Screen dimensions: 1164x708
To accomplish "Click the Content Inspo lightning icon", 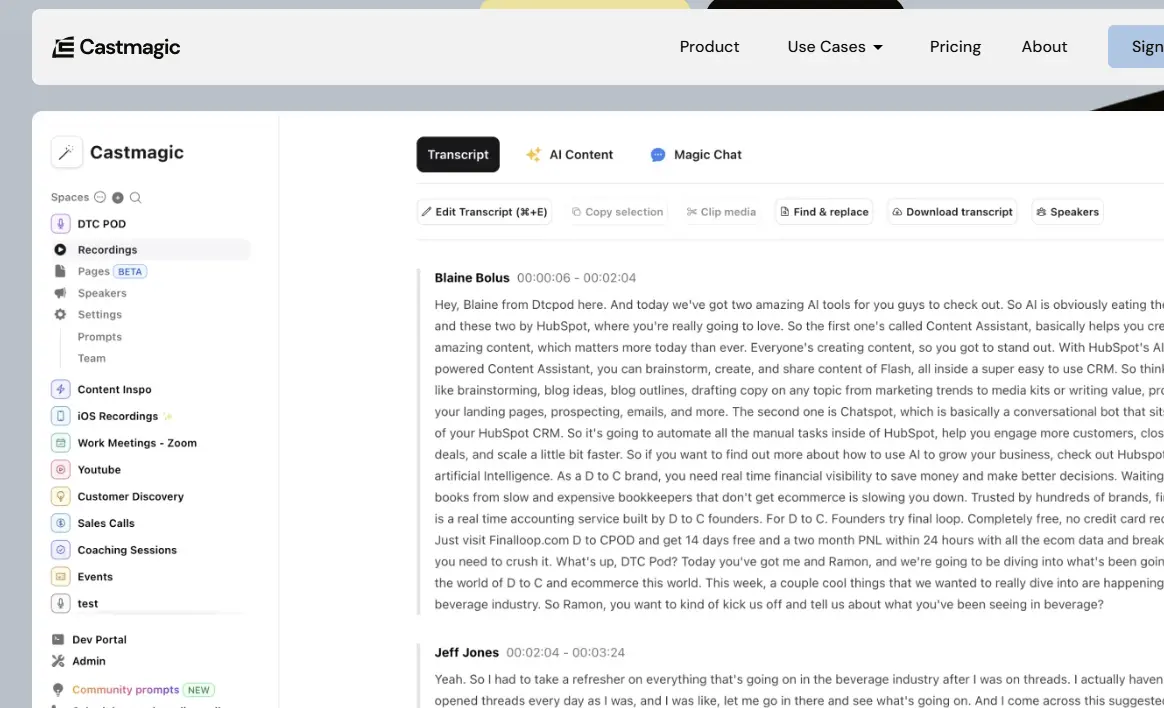I will tap(61, 389).
